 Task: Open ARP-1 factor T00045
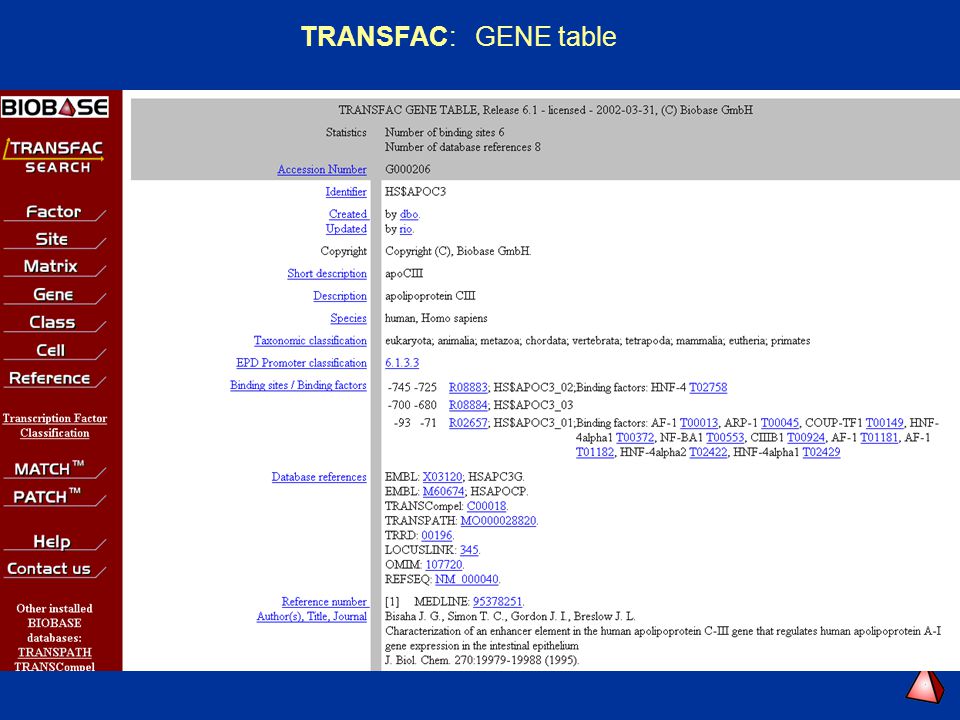780,423
